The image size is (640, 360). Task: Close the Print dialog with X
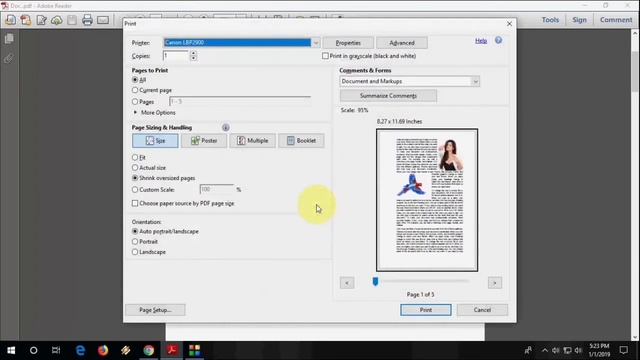[x=509, y=24]
